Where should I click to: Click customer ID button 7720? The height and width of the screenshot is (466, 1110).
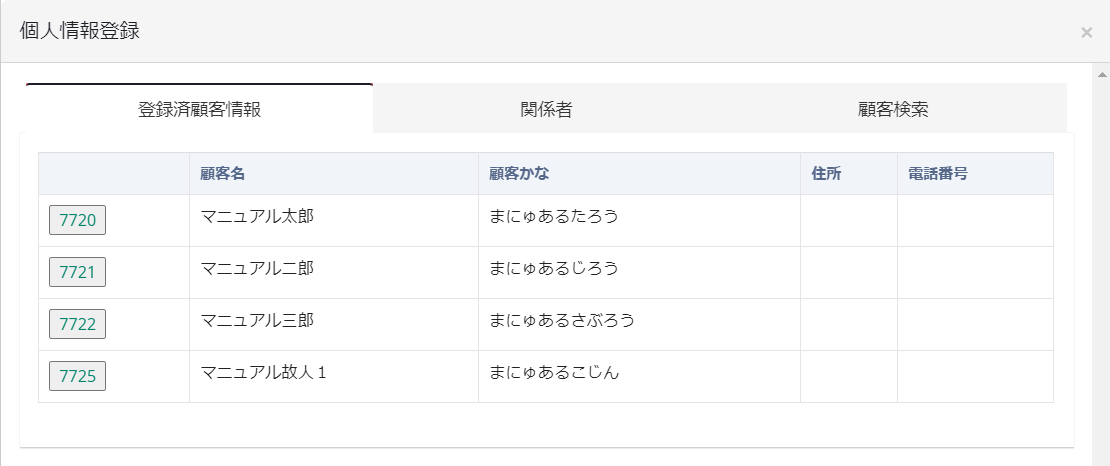[77, 220]
